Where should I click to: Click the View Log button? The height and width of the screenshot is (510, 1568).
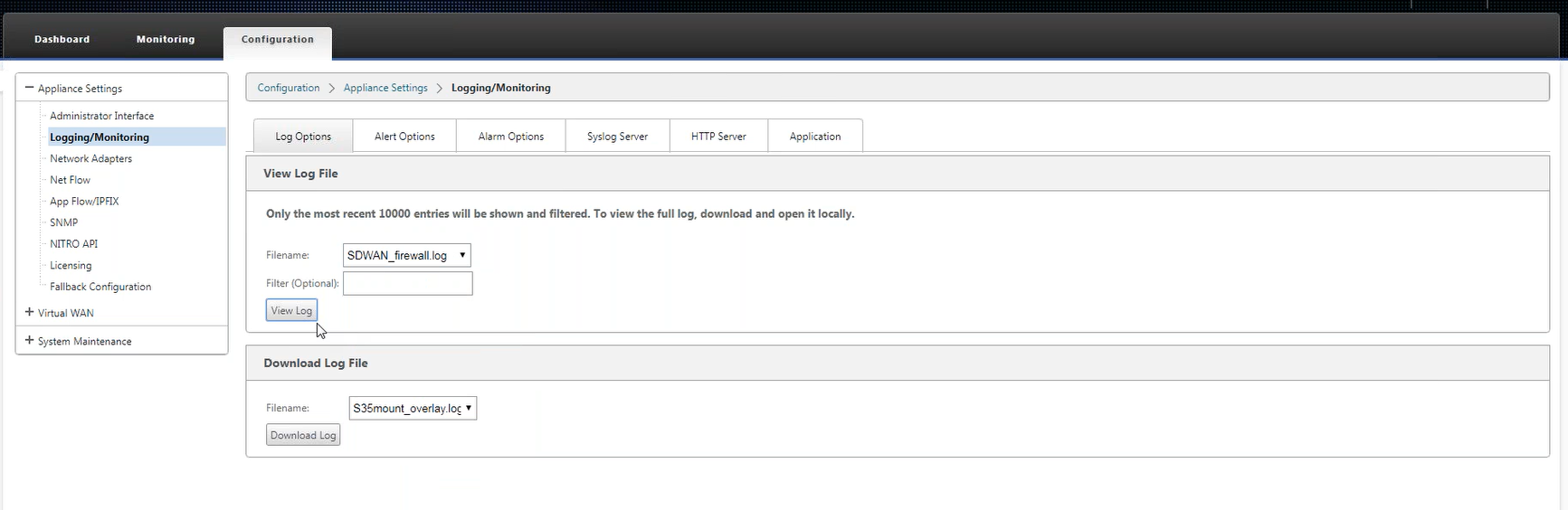(291, 310)
